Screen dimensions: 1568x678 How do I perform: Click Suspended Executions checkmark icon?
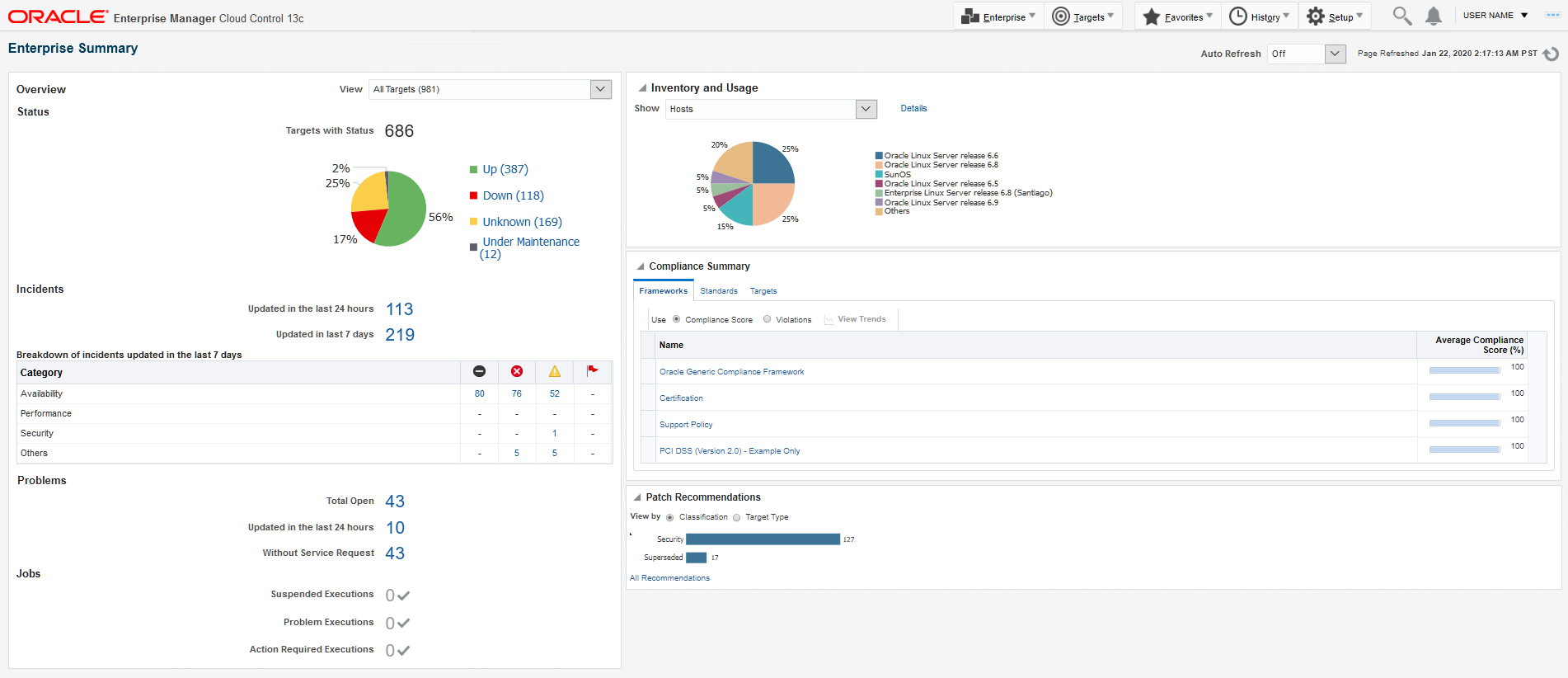click(403, 596)
